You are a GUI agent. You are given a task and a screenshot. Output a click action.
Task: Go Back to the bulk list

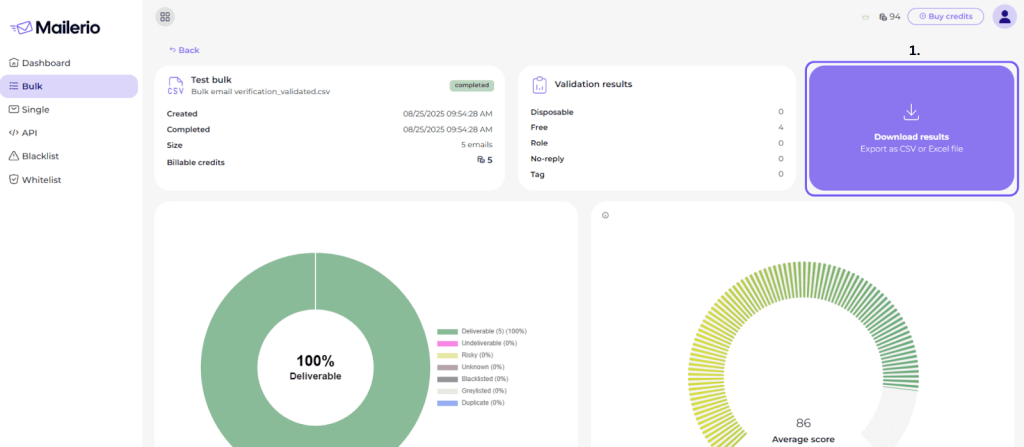(x=184, y=50)
